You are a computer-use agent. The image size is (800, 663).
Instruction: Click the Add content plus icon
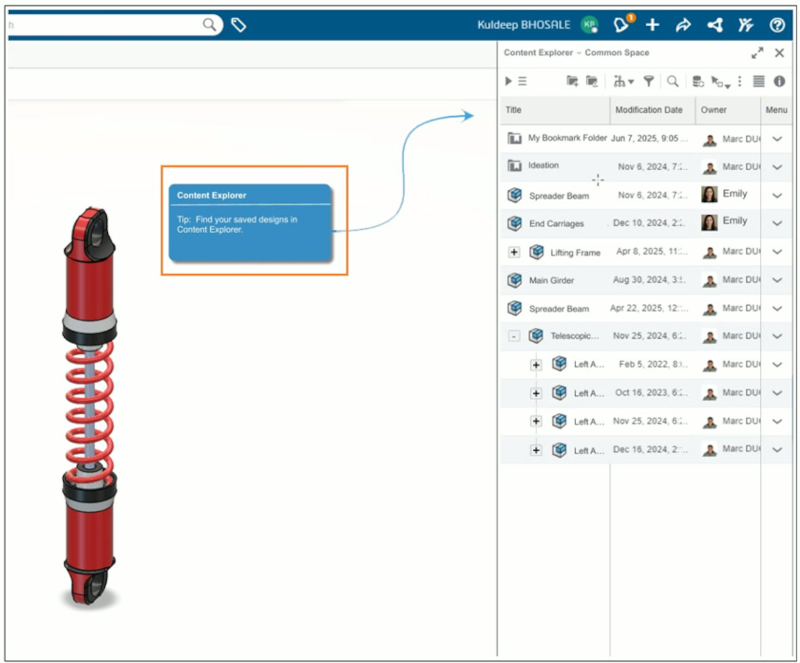(652, 24)
